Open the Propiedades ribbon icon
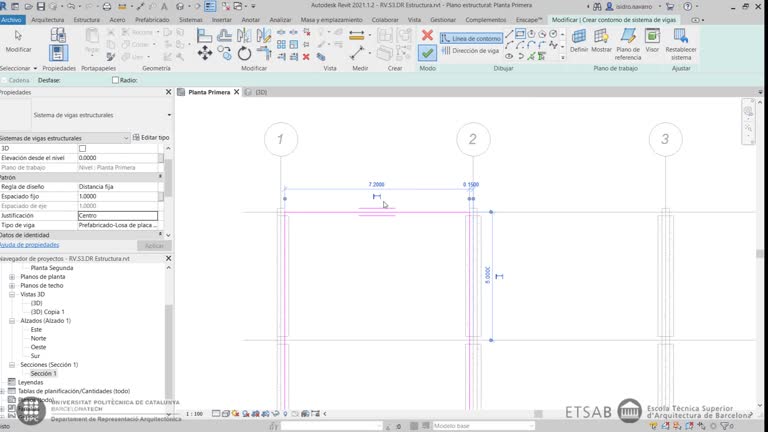 click(x=59, y=52)
